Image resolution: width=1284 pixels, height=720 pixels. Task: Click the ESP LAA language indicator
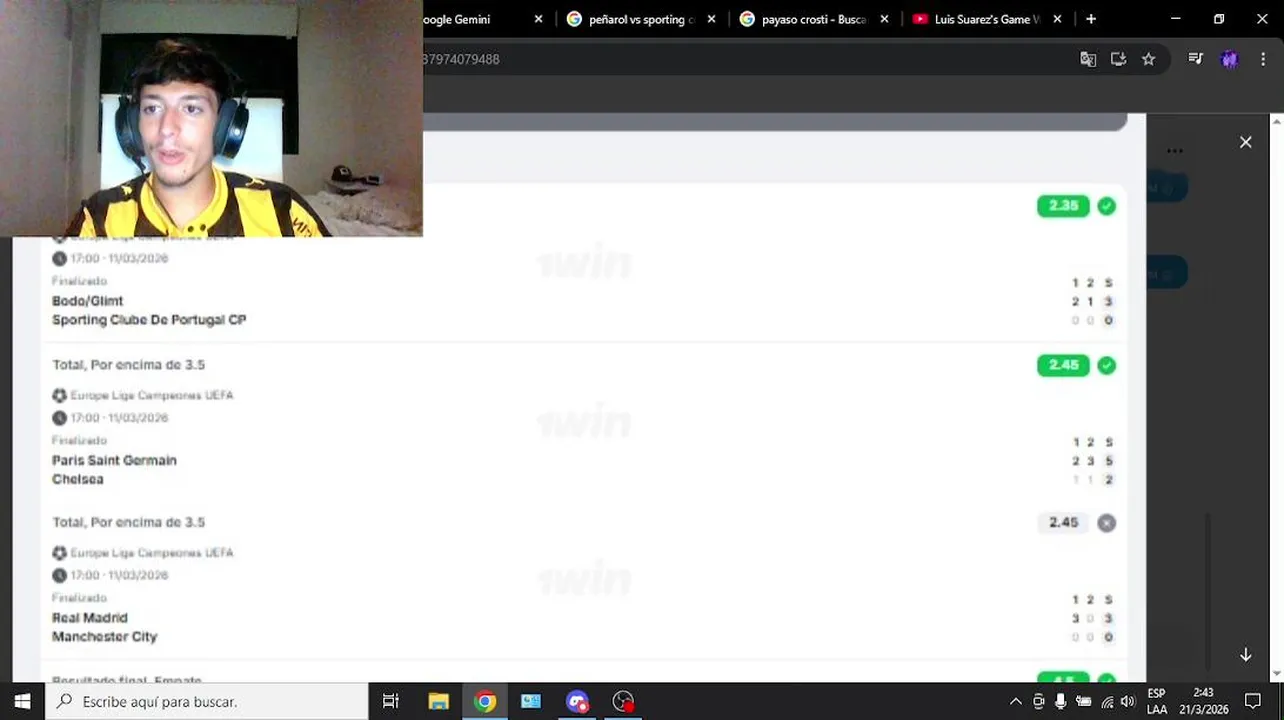pyautogui.click(x=1156, y=701)
